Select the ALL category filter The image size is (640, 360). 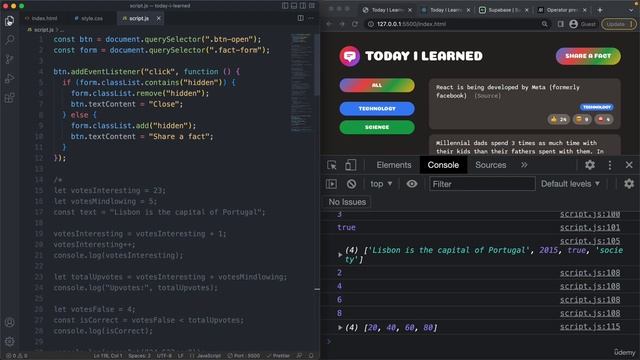pyautogui.click(x=377, y=85)
